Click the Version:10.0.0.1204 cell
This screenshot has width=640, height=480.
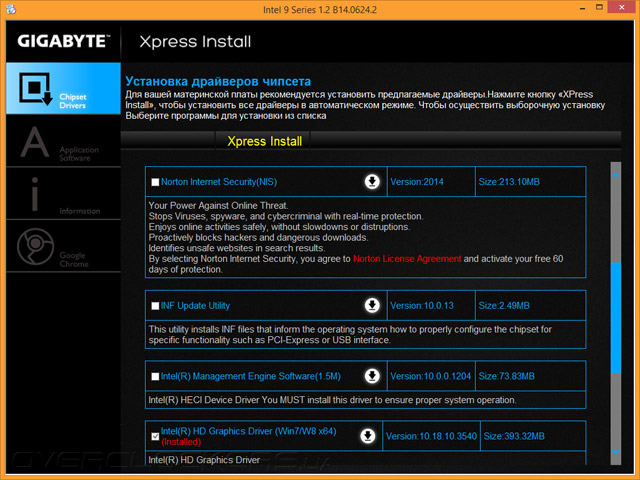pos(431,376)
